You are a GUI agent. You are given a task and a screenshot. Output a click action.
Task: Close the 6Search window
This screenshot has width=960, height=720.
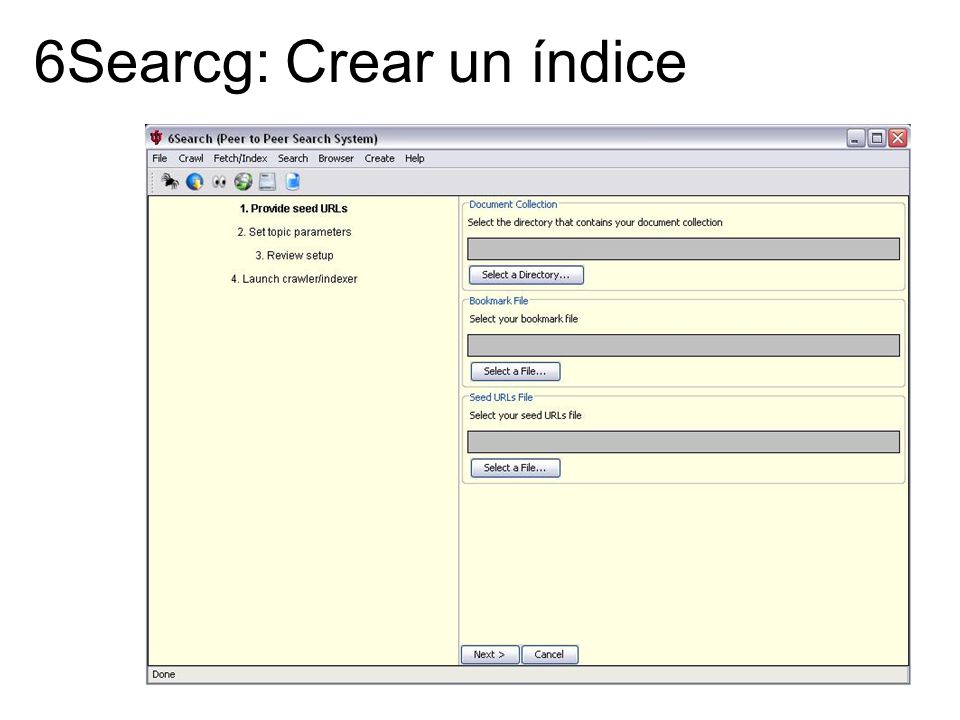tap(898, 138)
